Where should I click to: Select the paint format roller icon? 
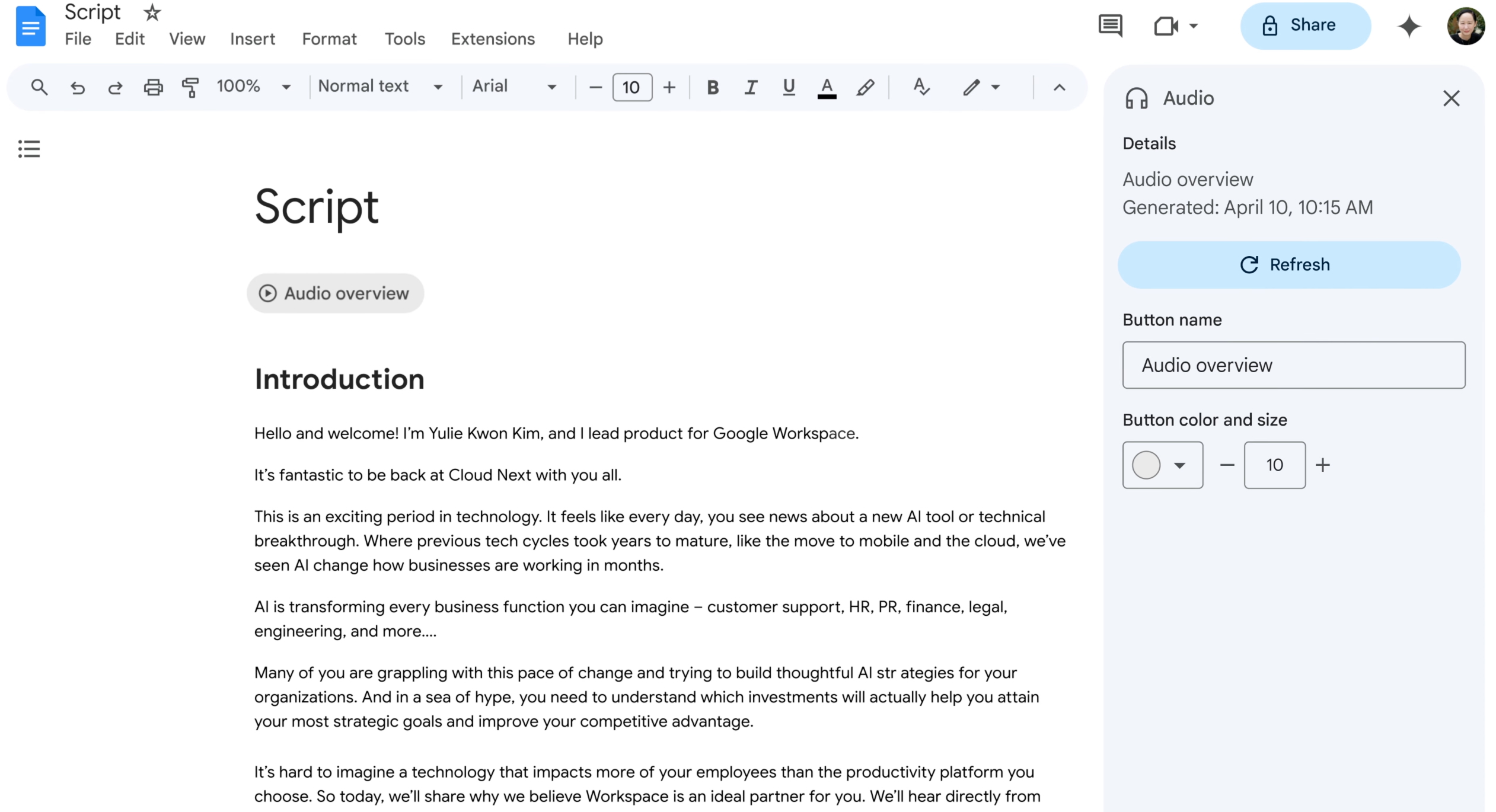pos(190,87)
